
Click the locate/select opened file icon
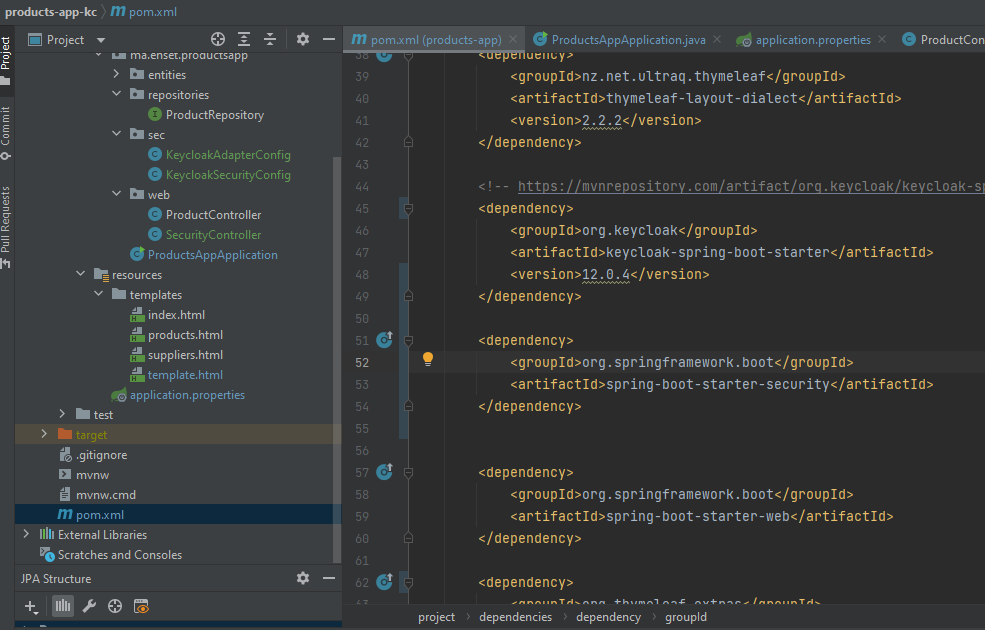click(x=218, y=39)
